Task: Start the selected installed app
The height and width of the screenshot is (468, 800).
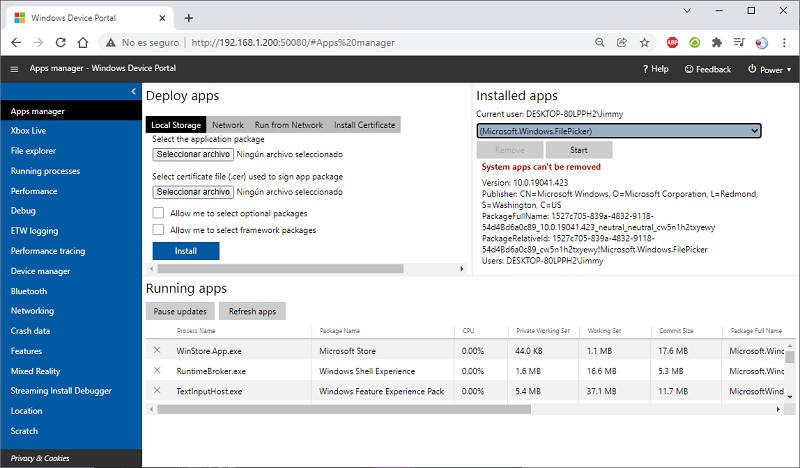Action: click(x=579, y=150)
